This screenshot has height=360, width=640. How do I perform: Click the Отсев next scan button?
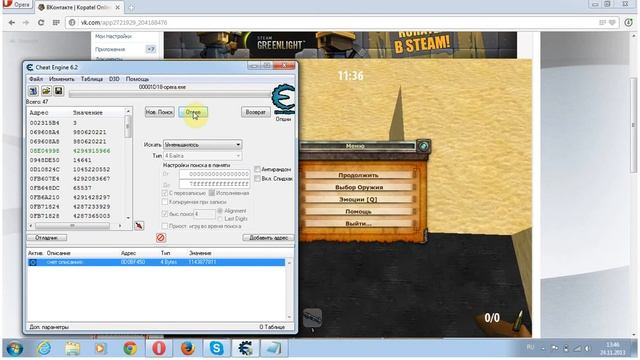point(193,112)
